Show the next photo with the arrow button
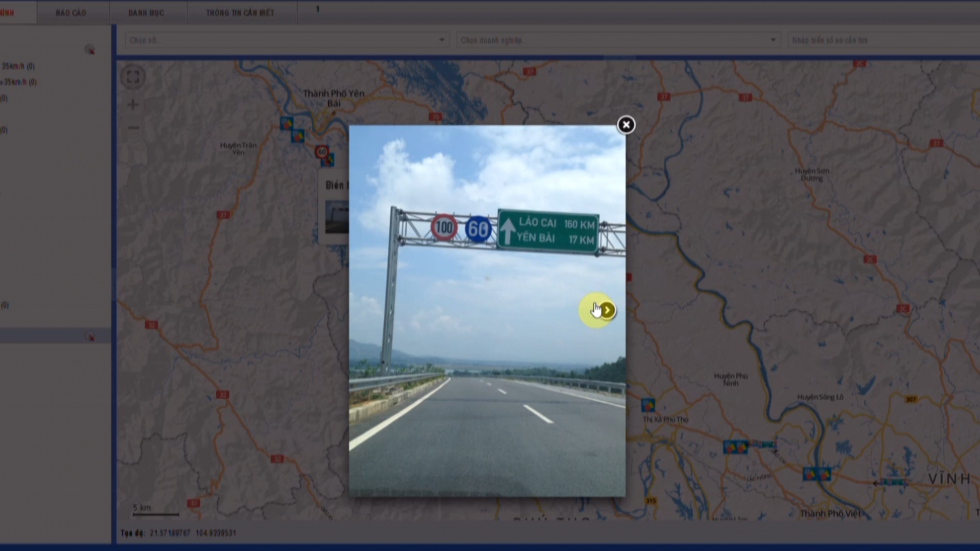 pyautogui.click(x=607, y=310)
